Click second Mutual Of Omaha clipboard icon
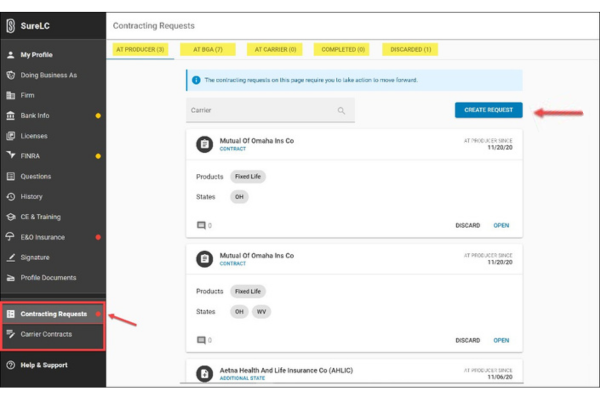 pos(205,259)
